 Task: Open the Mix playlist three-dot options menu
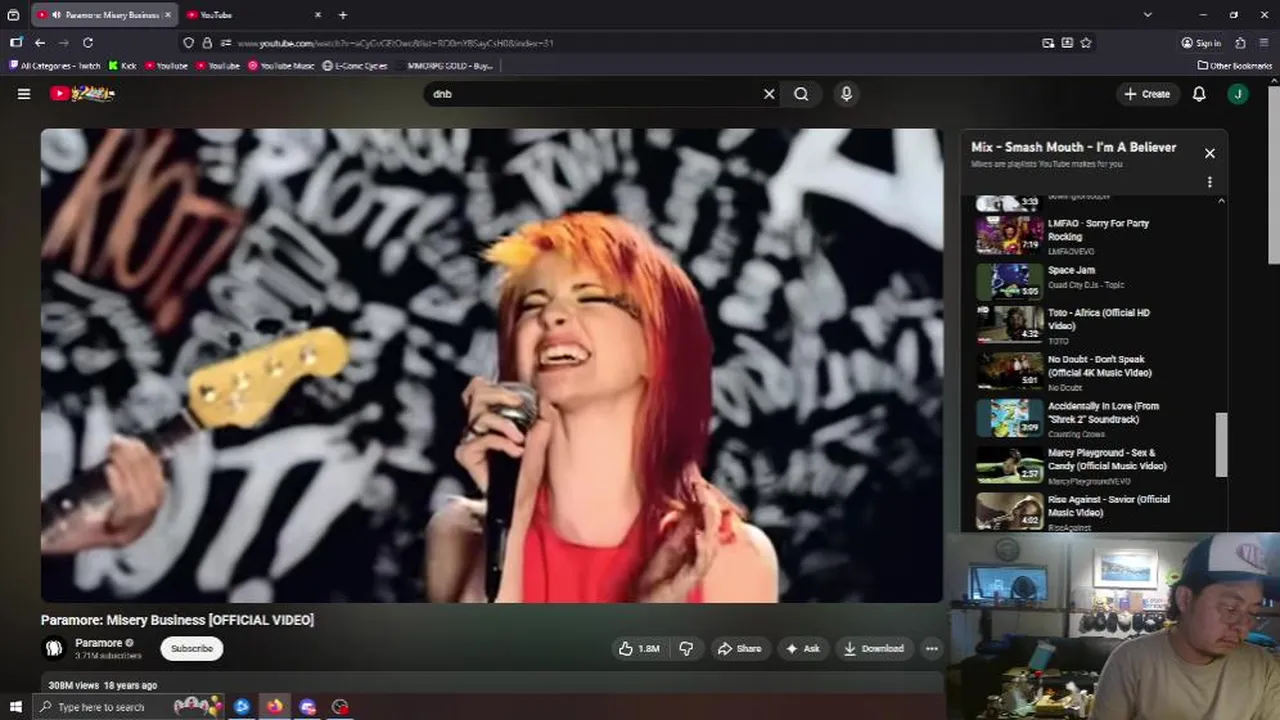point(1209,182)
